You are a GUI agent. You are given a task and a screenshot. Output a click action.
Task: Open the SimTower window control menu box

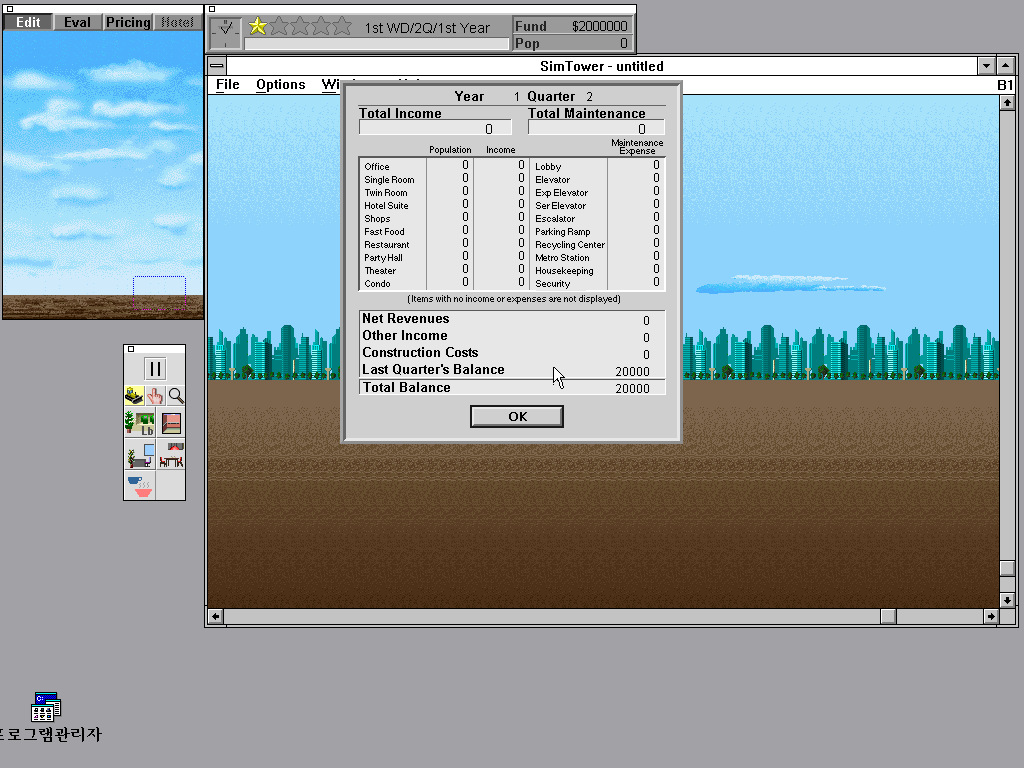point(217,66)
